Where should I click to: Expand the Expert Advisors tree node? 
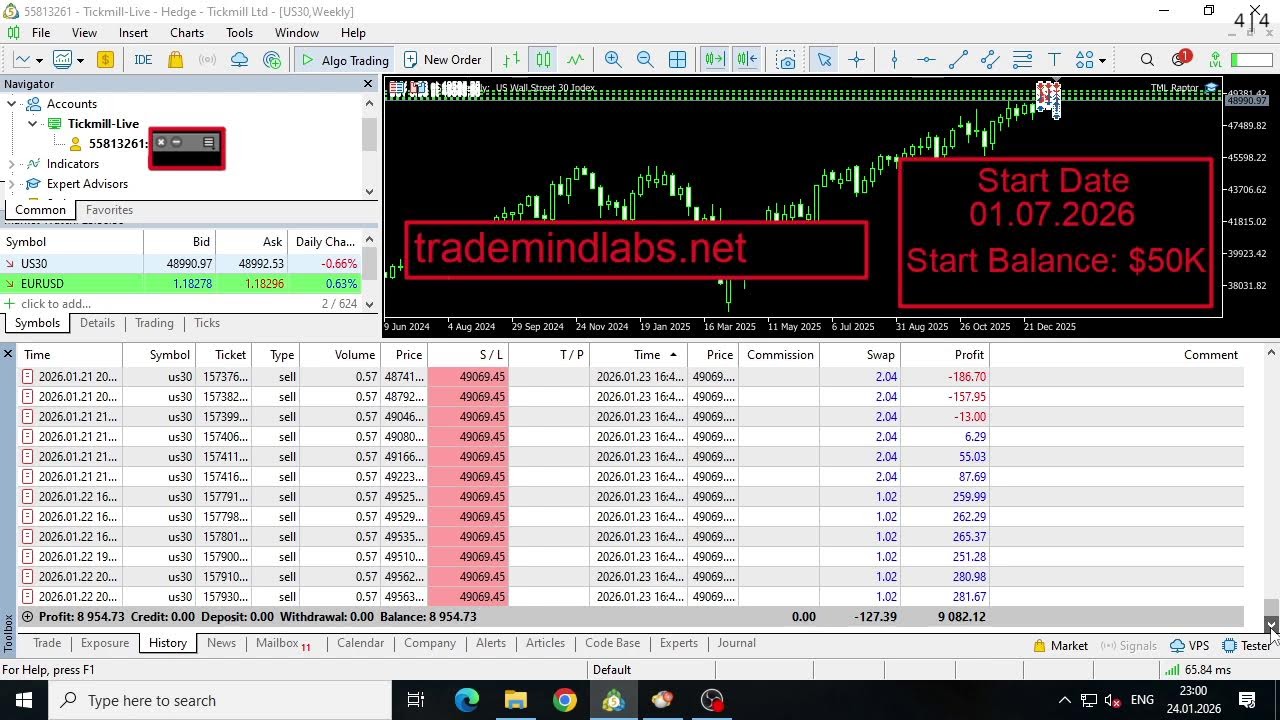pyautogui.click(x=12, y=184)
